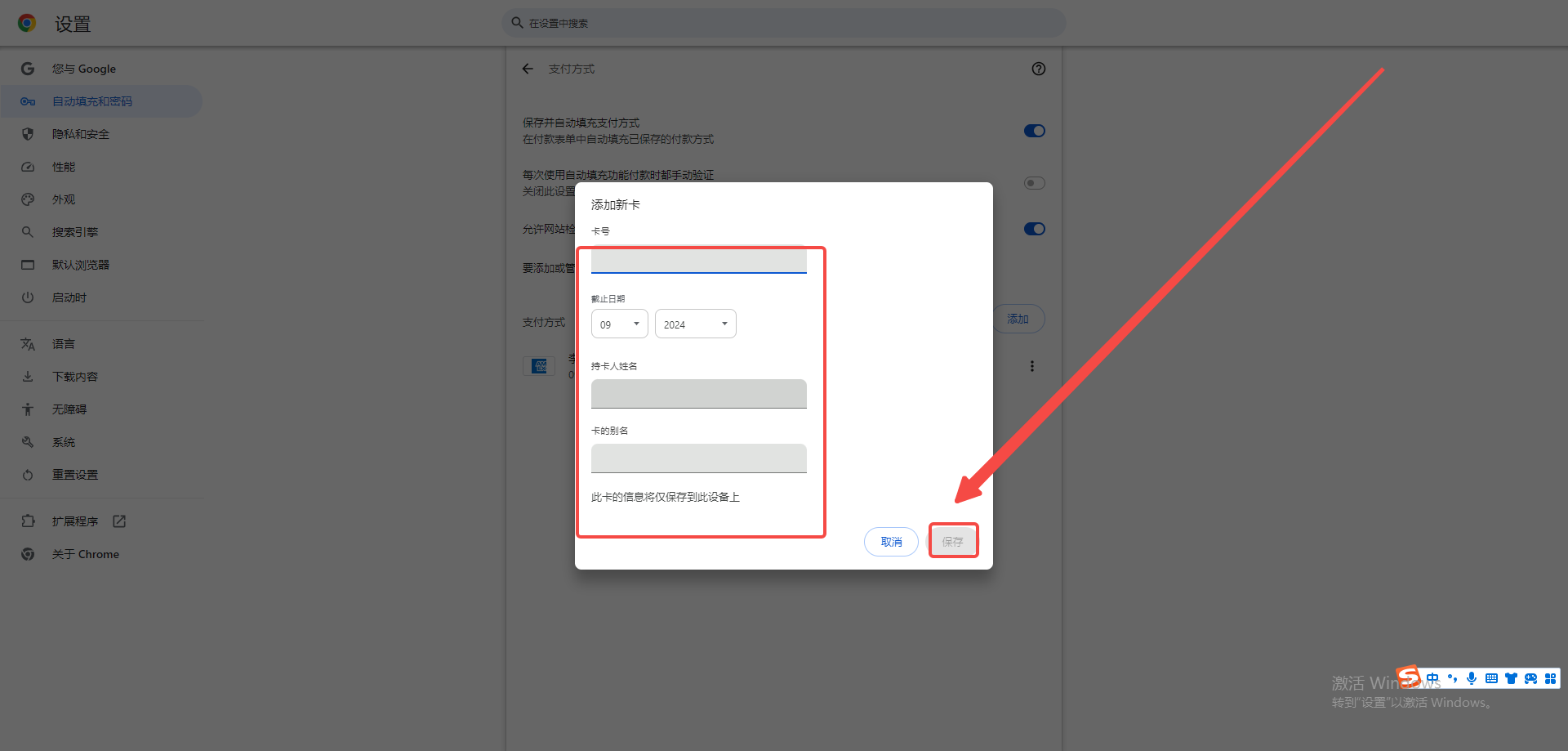Viewport: 1568px width, 751px height.
Task: Click the download icon for 下载内容
Action: [28, 377]
